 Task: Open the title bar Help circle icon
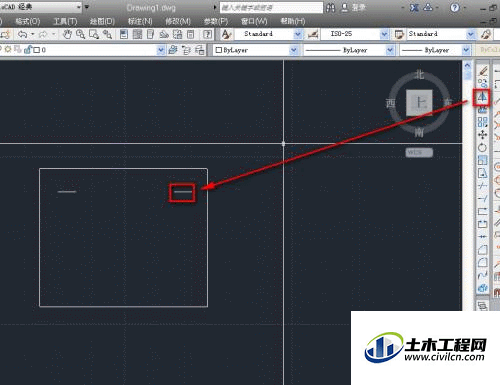coord(455,7)
